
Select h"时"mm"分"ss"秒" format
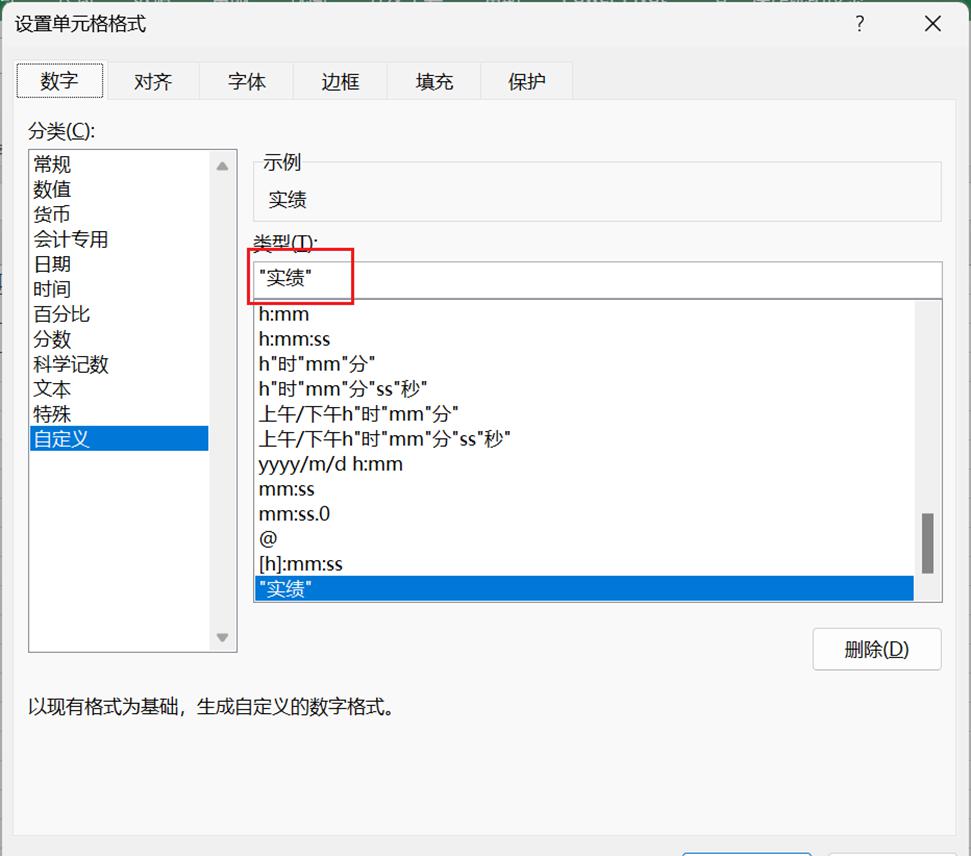(x=584, y=389)
